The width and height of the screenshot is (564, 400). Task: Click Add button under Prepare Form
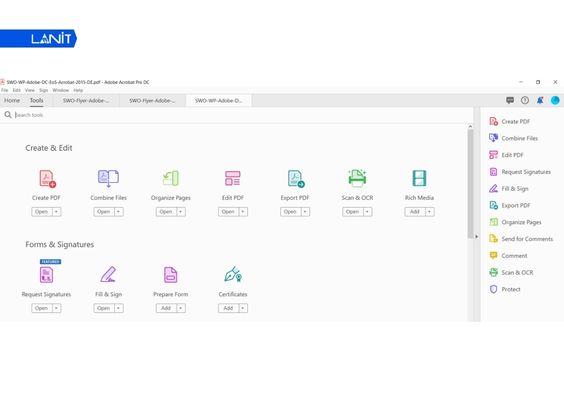166,308
